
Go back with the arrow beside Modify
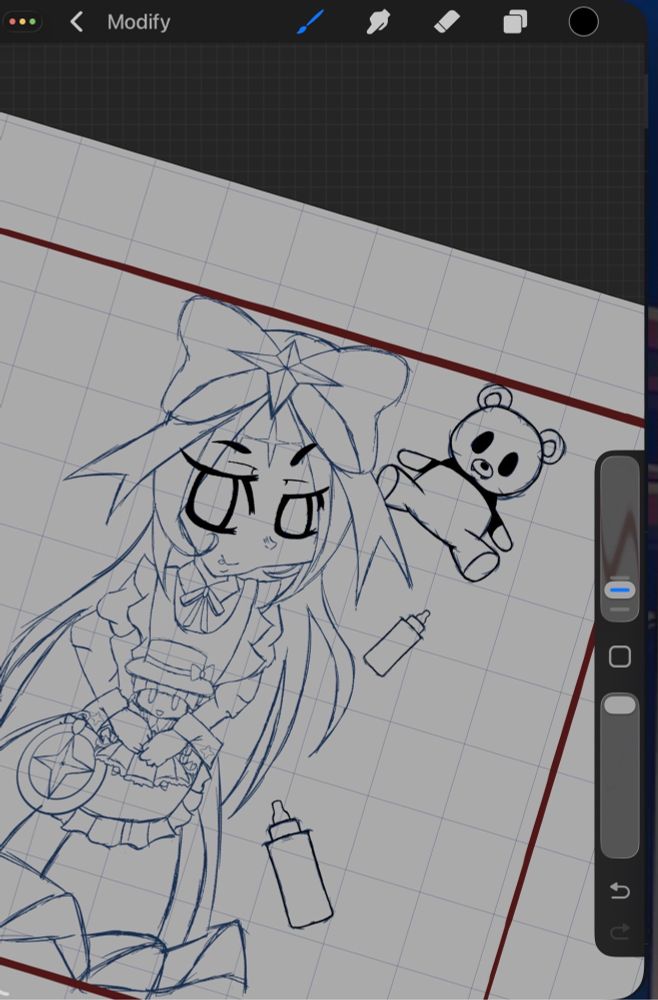click(77, 22)
